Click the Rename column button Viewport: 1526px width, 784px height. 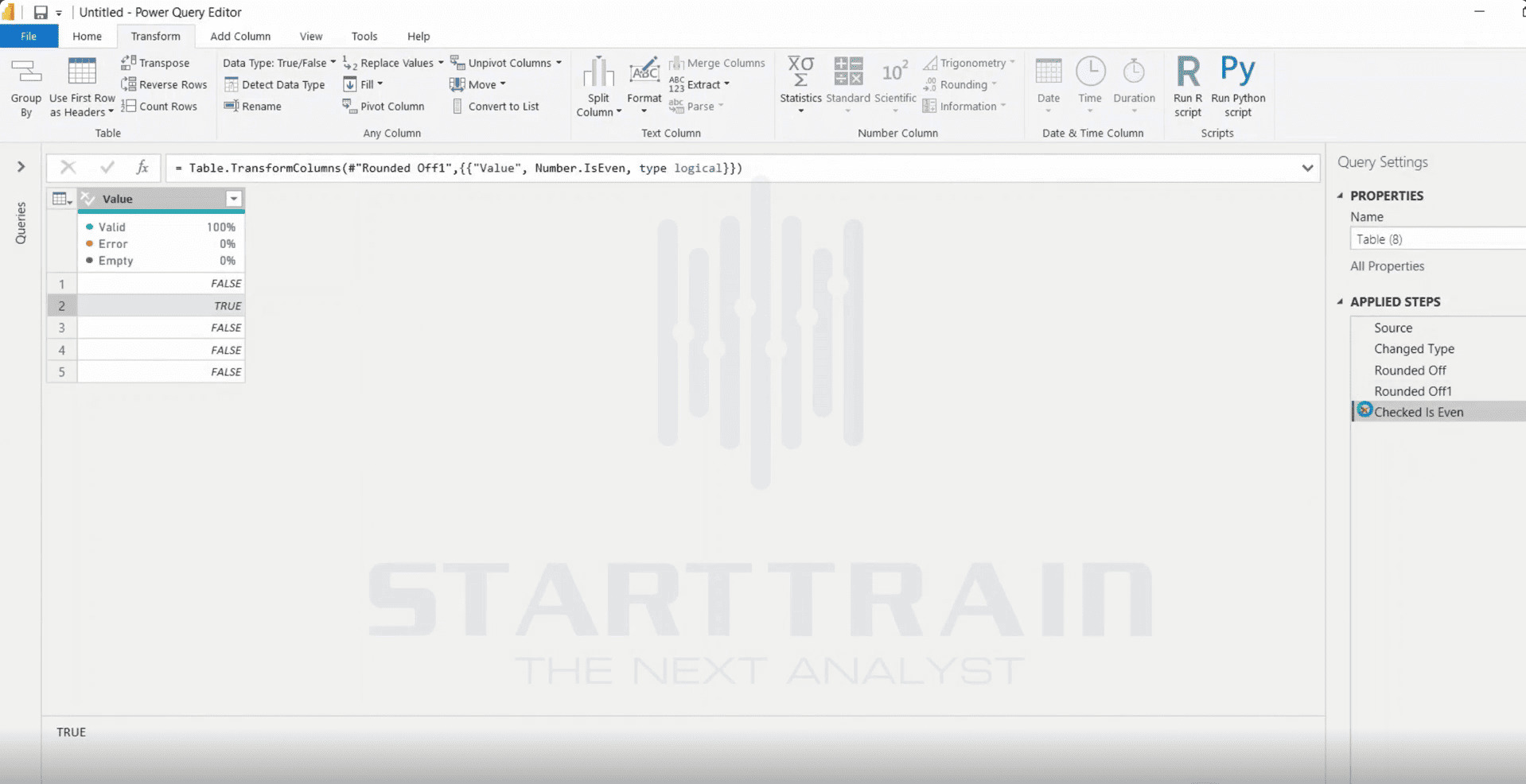[253, 106]
